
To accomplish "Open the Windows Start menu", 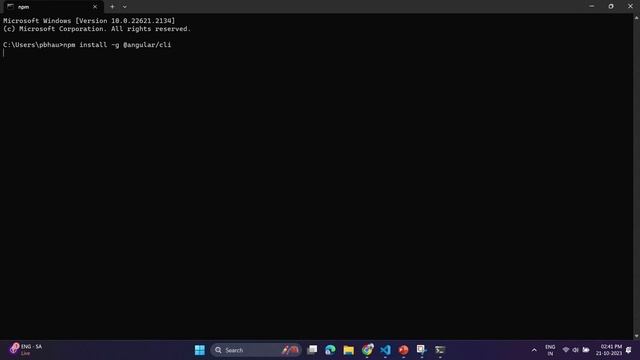I will click(x=200, y=350).
